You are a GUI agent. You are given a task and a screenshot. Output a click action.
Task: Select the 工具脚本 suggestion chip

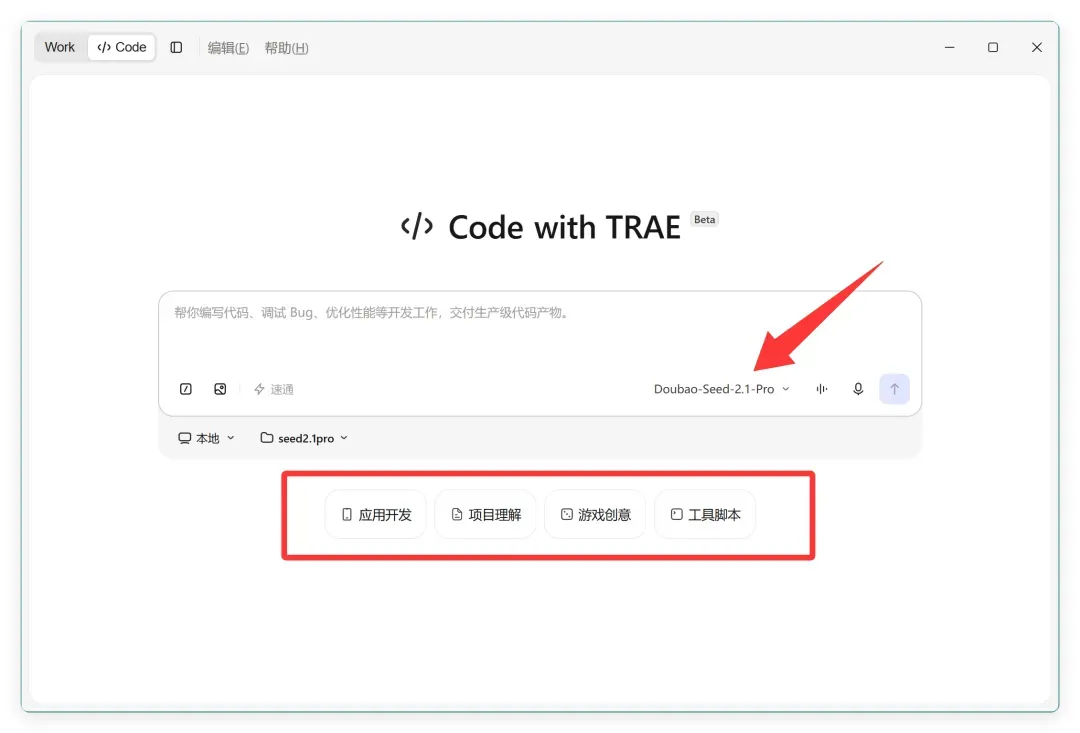click(x=705, y=515)
